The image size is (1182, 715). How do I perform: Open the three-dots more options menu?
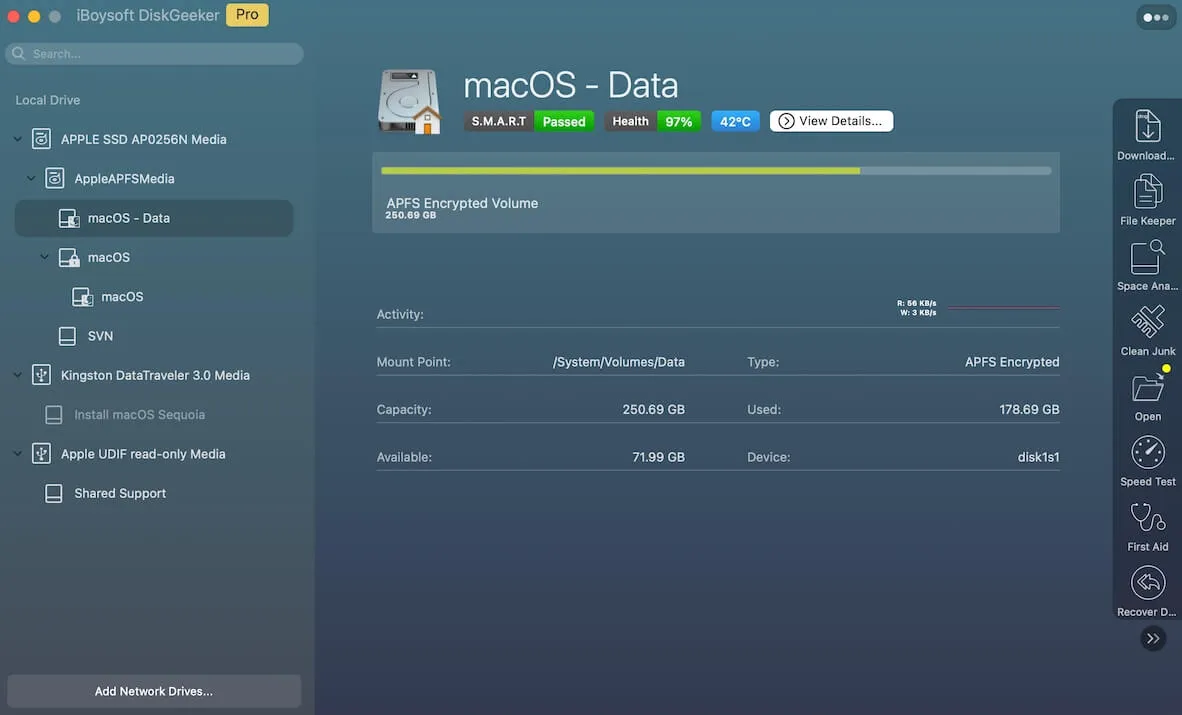pos(1155,17)
